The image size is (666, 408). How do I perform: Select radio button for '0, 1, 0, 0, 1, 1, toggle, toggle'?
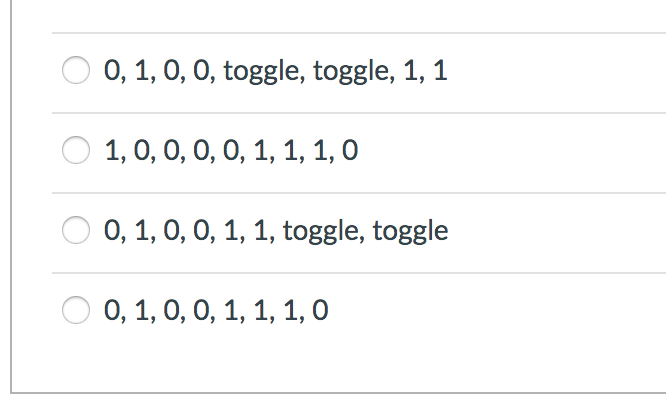[x=77, y=232]
